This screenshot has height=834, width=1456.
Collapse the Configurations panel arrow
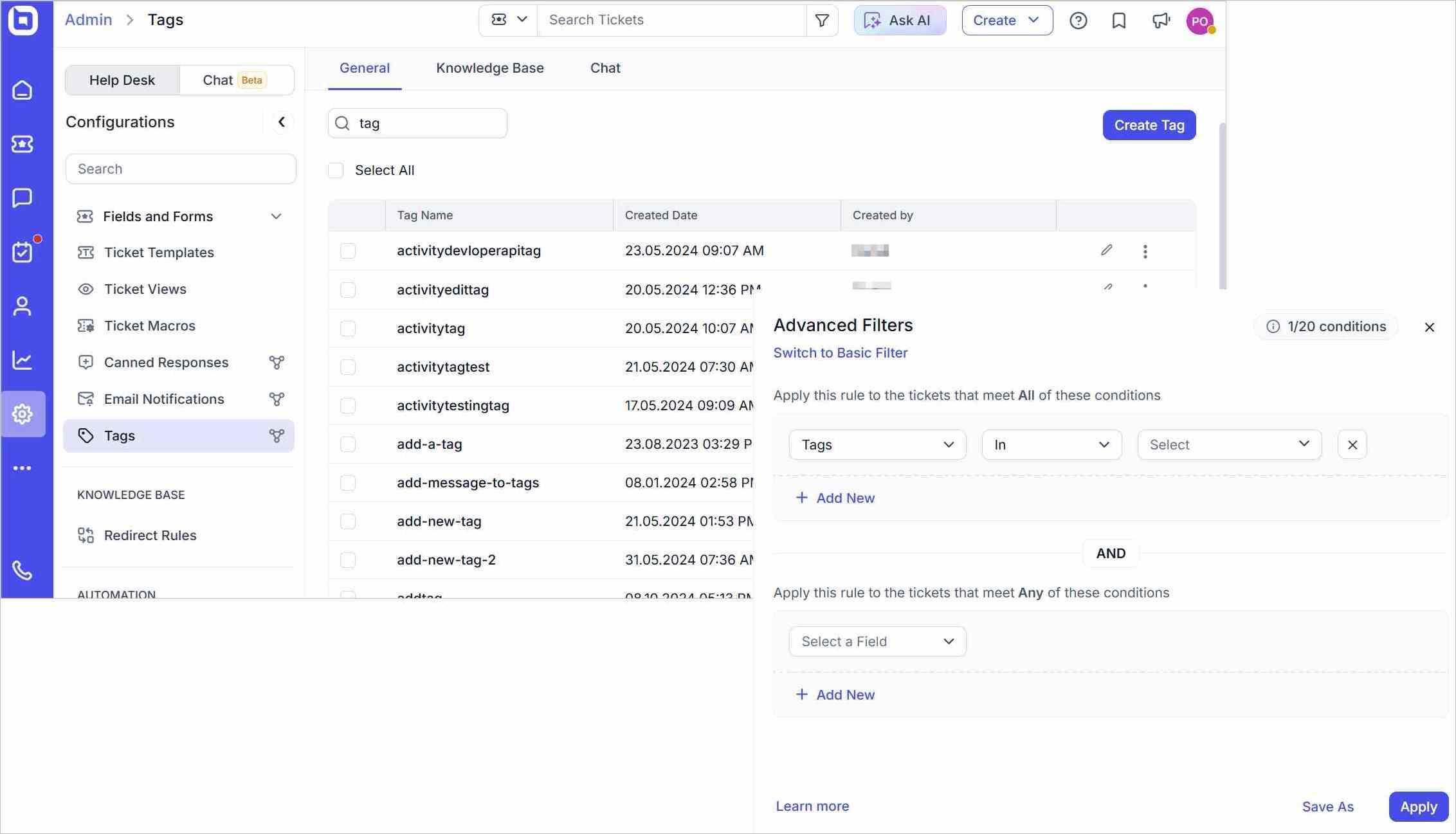282,122
